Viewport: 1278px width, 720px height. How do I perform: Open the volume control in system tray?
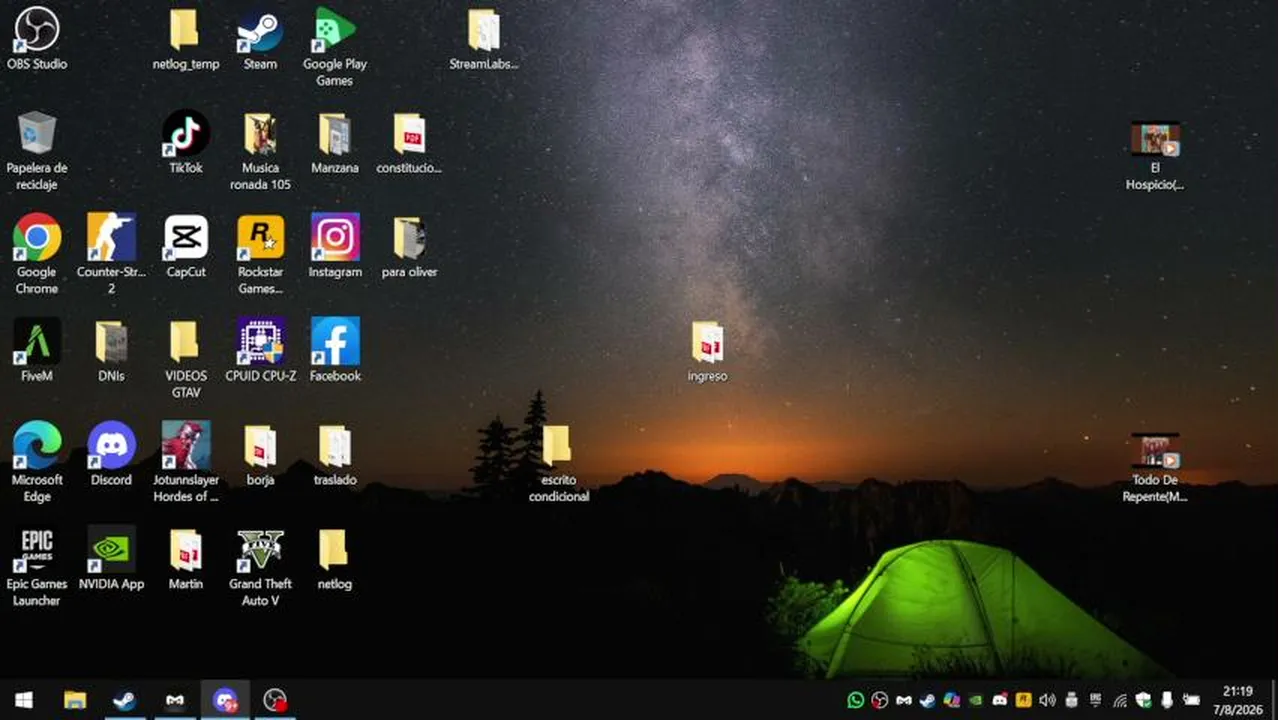coord(1047,700)
